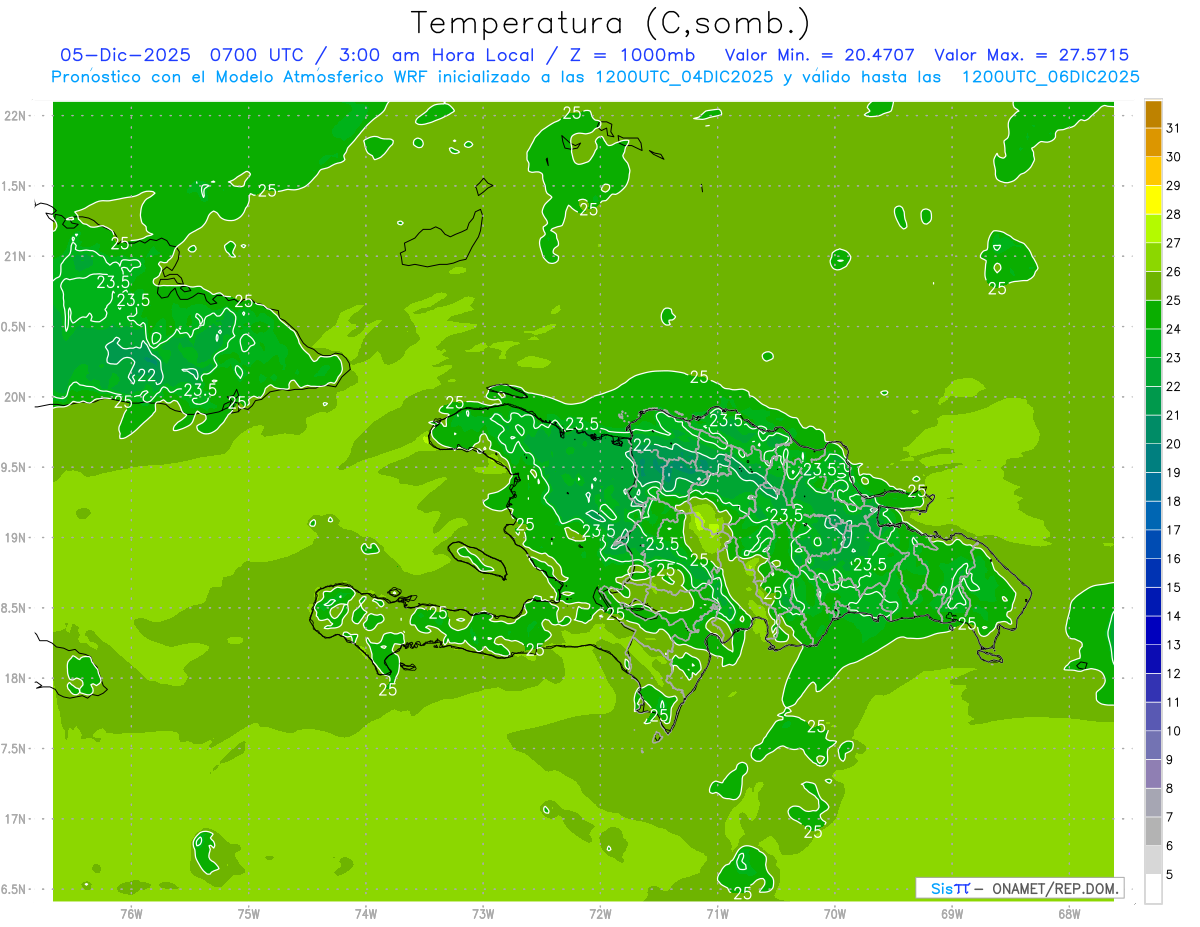Click the 76W longitude axis label
The width and height of the screenshot is (1200, 927).
click(x=131, y=913)
